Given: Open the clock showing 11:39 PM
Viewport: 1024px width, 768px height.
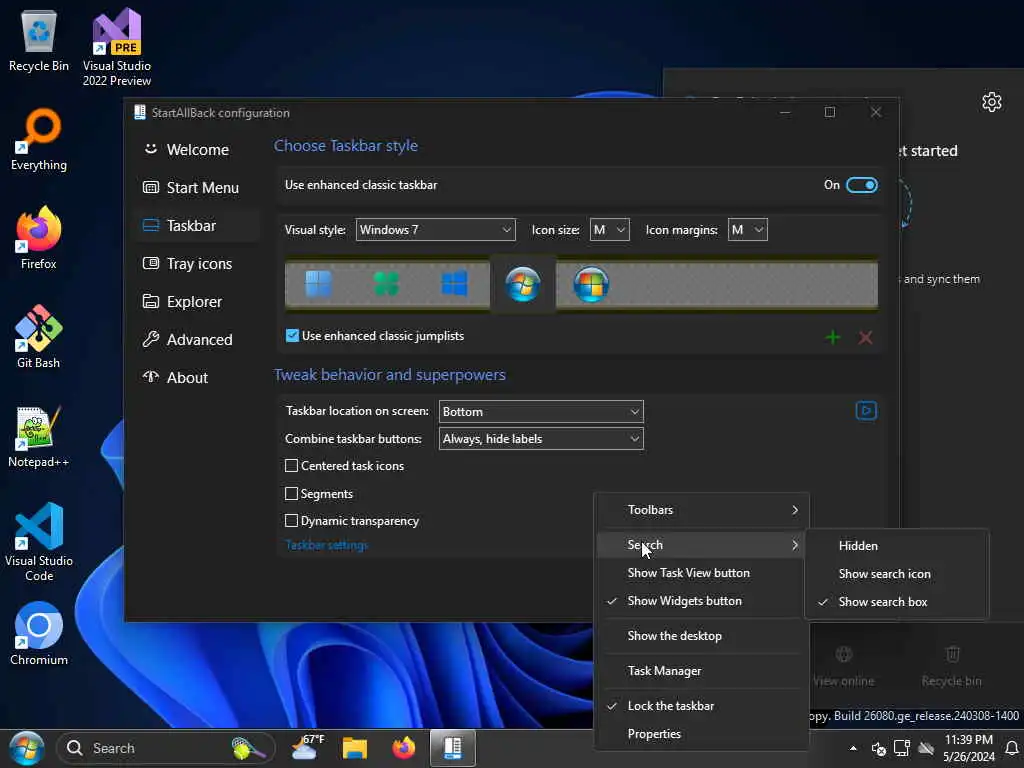Looking at the screenshot, I should (968, 748).
